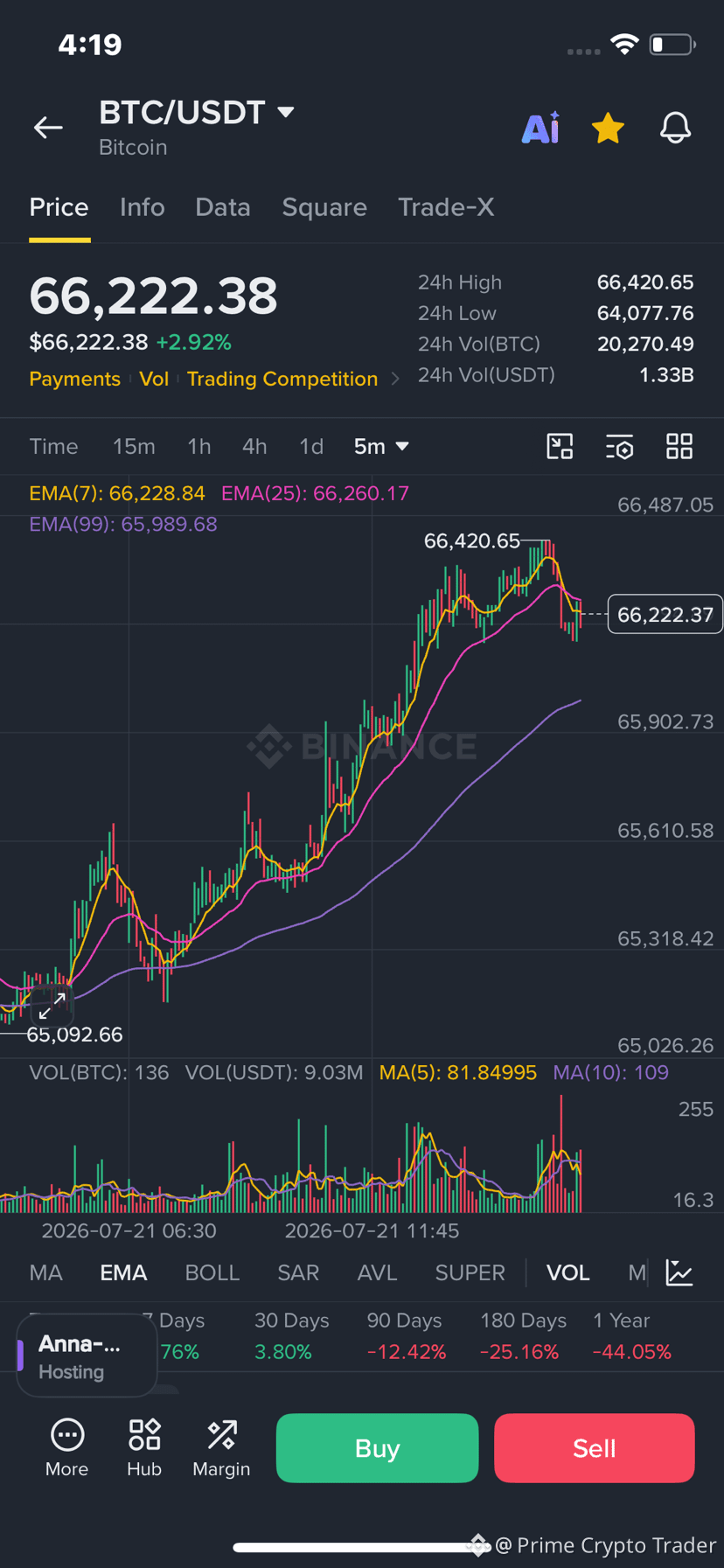Screen dimensions: 724x1568
Task: Toggle the BOLL indicator
Action: (212, 1272)
